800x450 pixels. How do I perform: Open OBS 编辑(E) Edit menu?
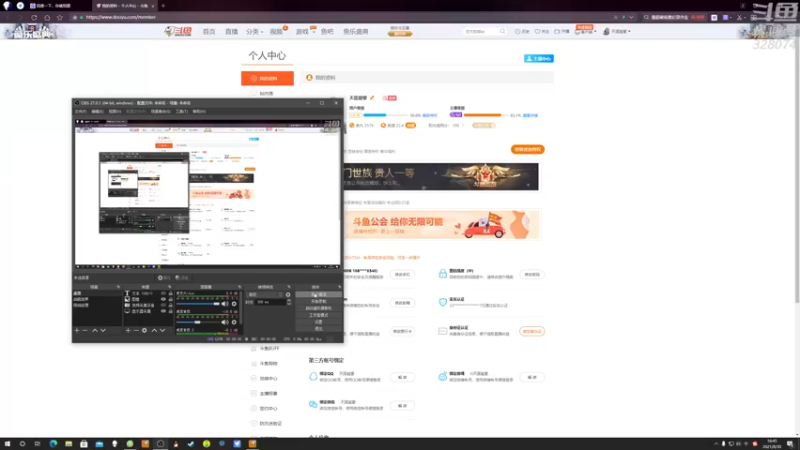click(x=97, y=111)
